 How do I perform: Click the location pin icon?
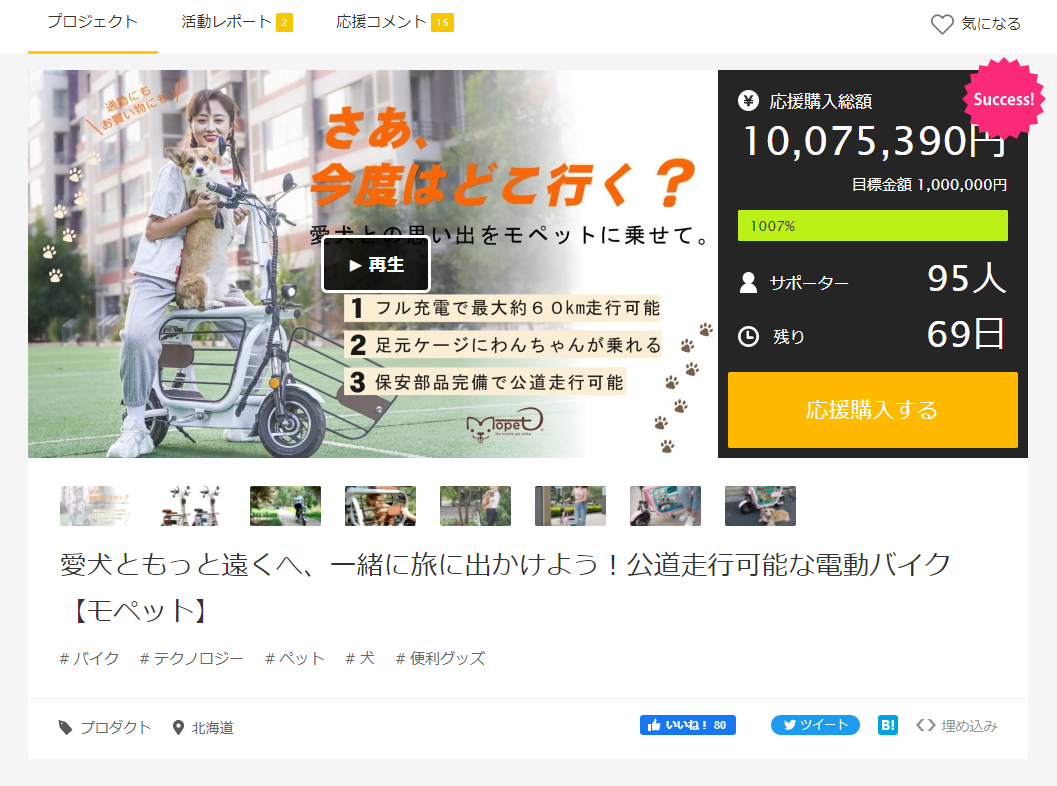[178, 727]
